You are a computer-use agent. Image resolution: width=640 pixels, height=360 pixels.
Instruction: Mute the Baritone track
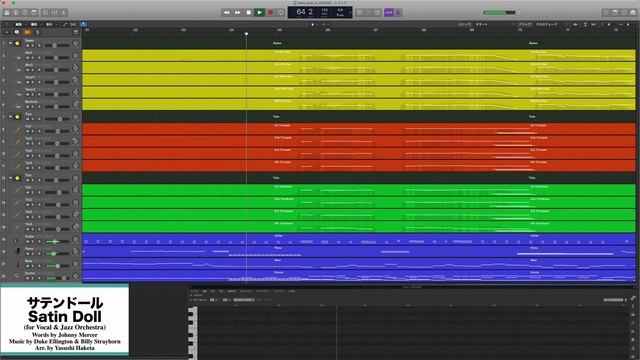coord(27,107)
